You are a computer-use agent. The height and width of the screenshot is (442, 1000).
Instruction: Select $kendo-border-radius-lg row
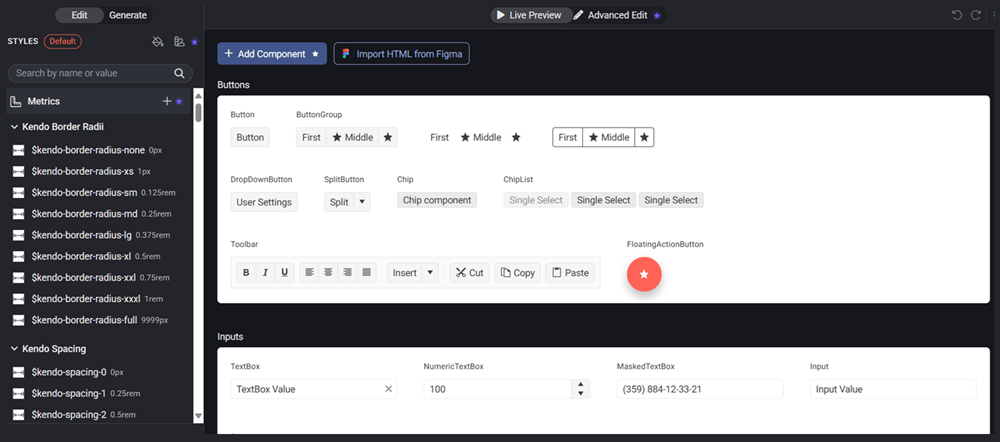coord(101,235)
